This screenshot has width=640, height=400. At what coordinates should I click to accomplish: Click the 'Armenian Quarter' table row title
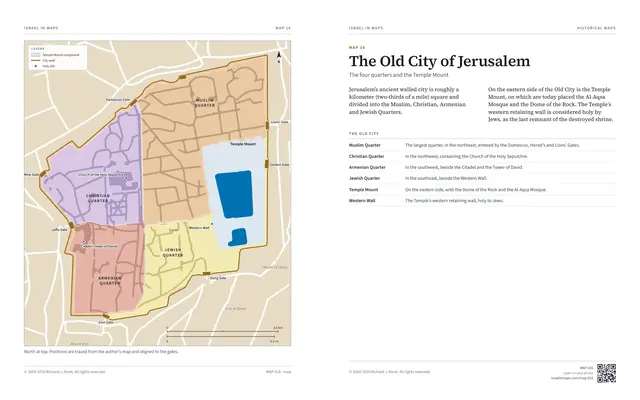pos(367,167)
